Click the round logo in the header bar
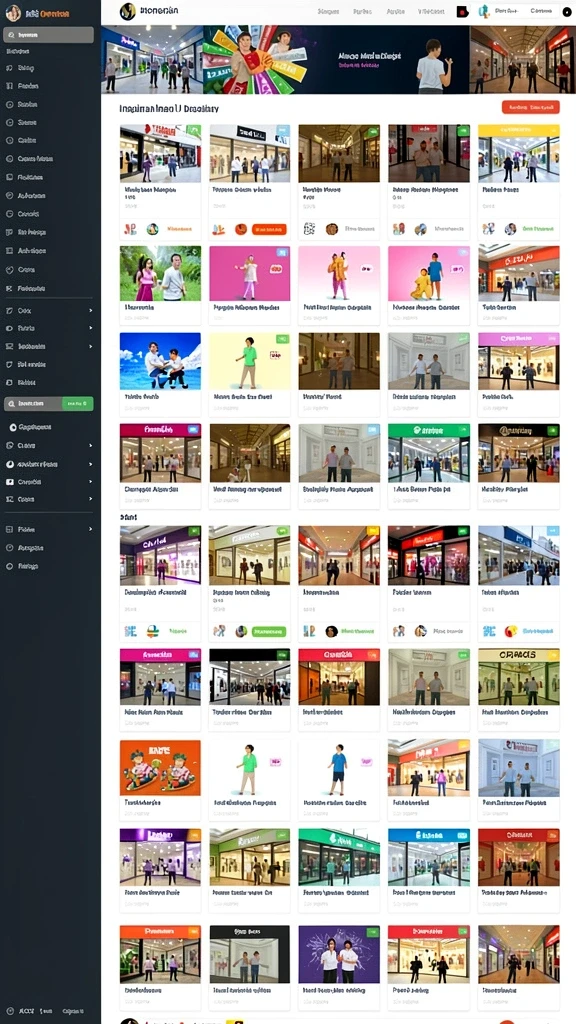576x1024 pixels. [129, 11]
